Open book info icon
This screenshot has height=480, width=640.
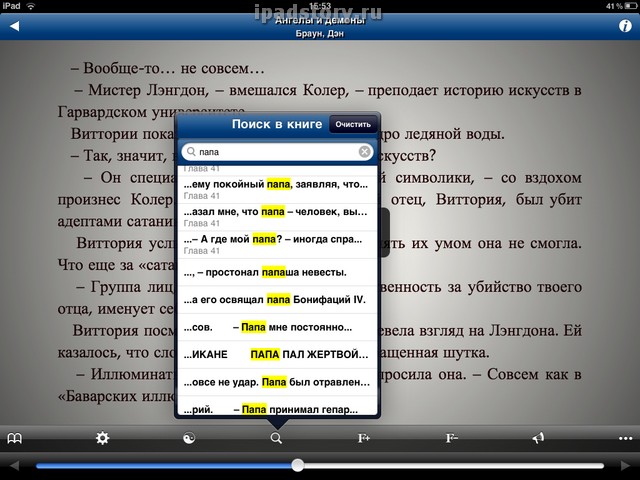[625, 26]
